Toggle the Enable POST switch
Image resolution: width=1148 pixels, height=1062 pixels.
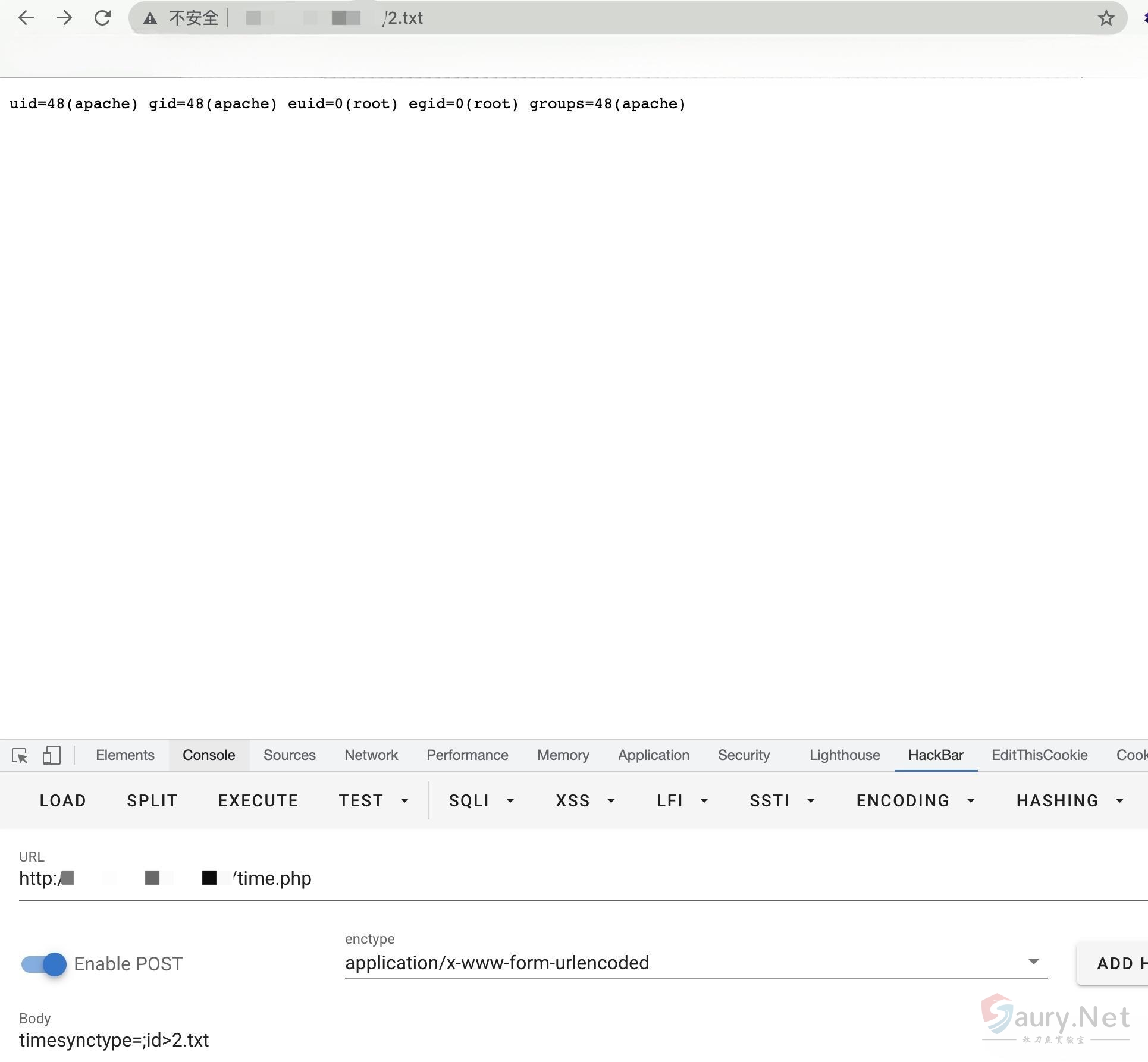click(44, 964)
